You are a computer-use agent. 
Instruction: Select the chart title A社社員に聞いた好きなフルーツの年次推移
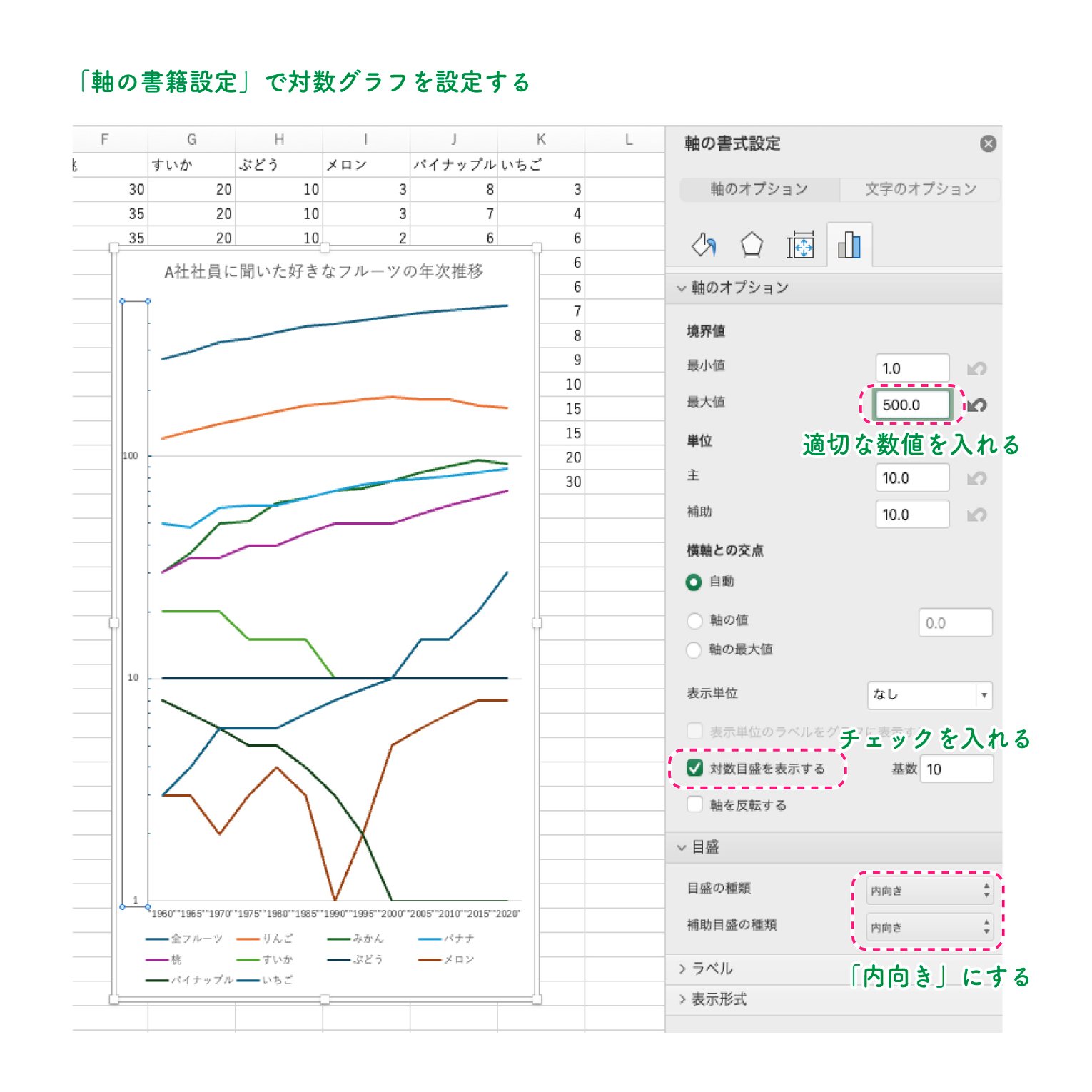click(324, 271)
